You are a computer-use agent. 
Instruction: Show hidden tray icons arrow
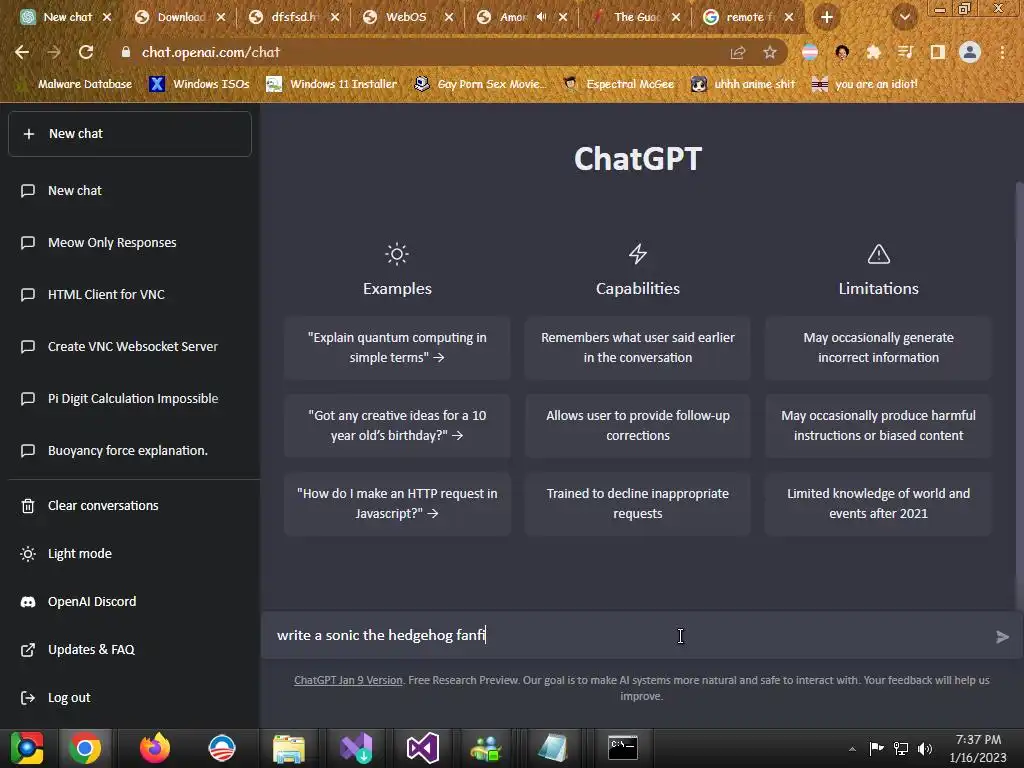click(852, 749)
